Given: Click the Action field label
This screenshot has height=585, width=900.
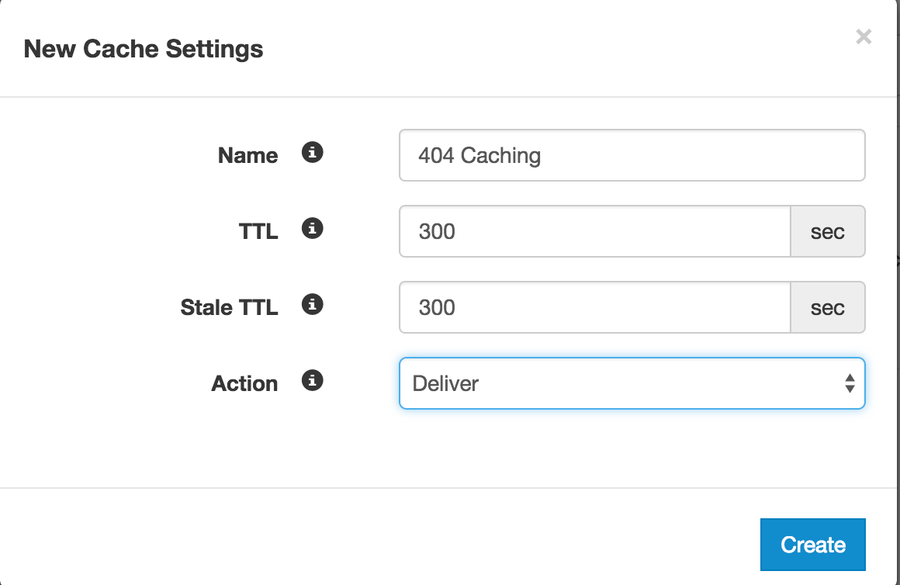Looking at the screenshot, I should [245, 383].
